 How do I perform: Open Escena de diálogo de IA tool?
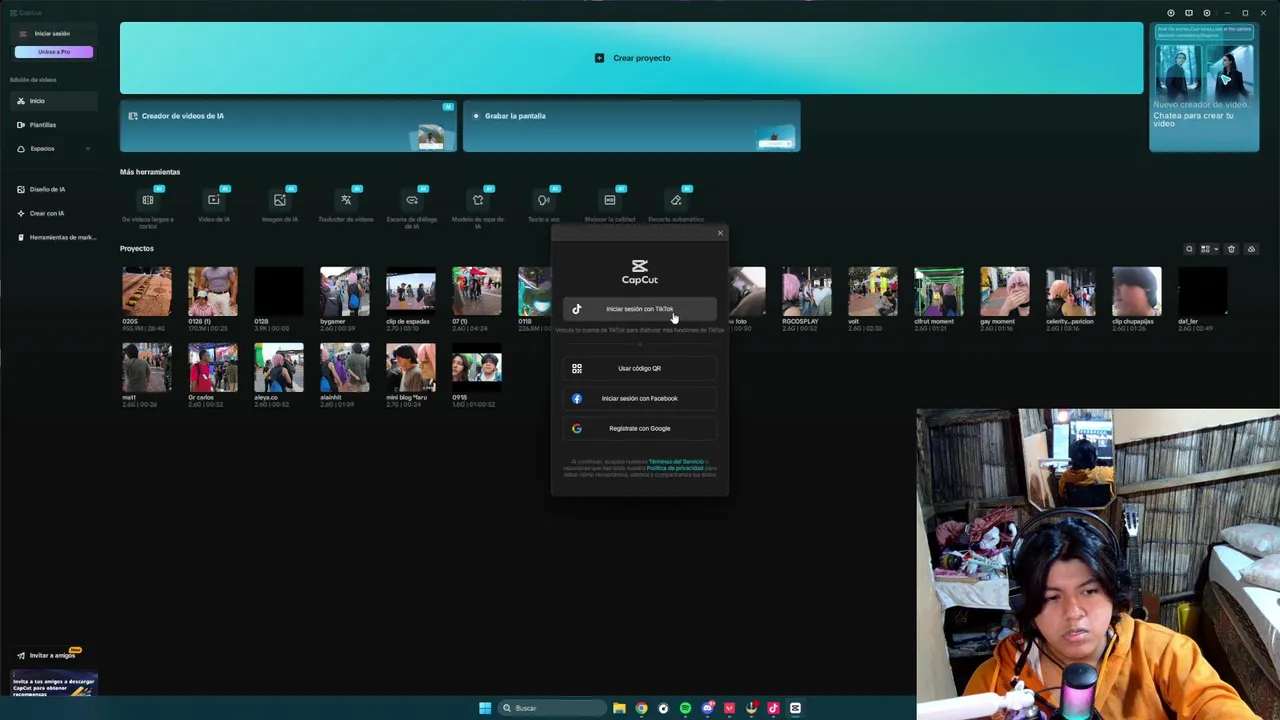[x=412, y=207]
